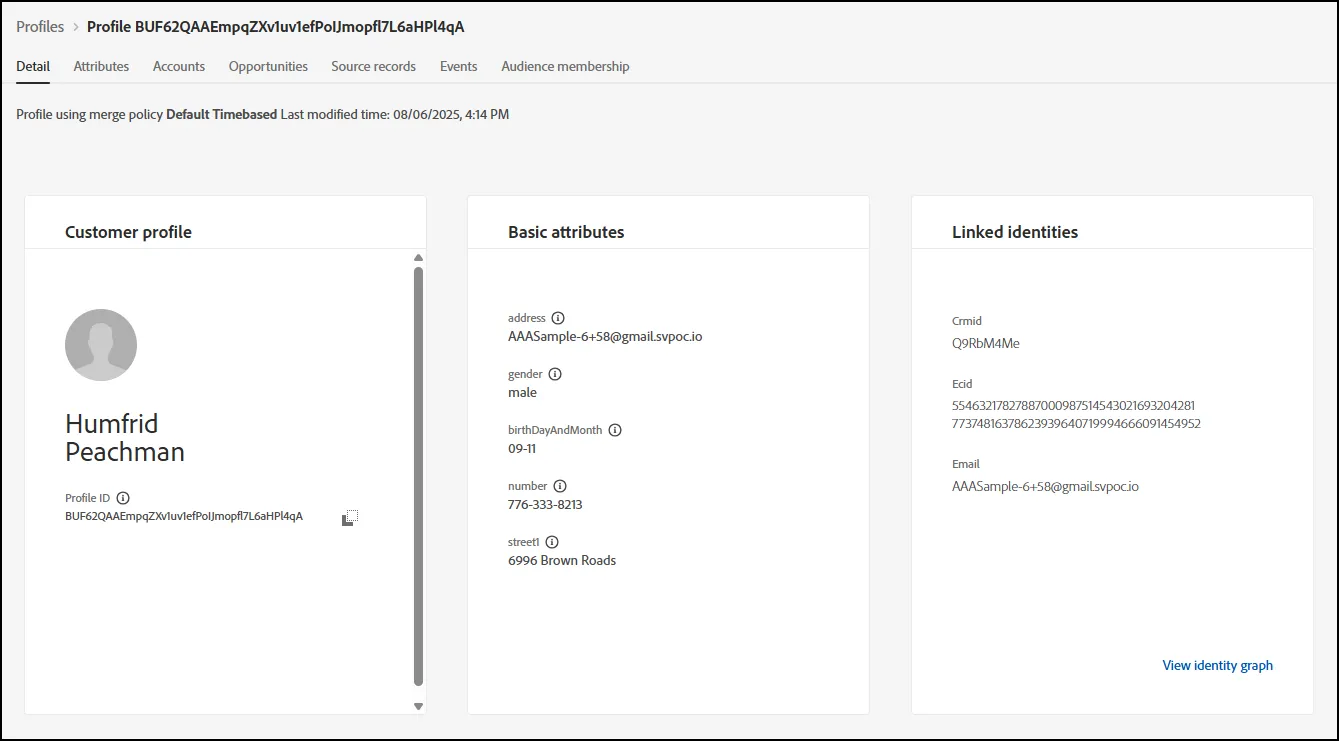Image resolution: width=1339 pixels, height=741 pixels.
Task: Open the Opportunities tab
Action: pyautogui.click(x=268, y=66)
